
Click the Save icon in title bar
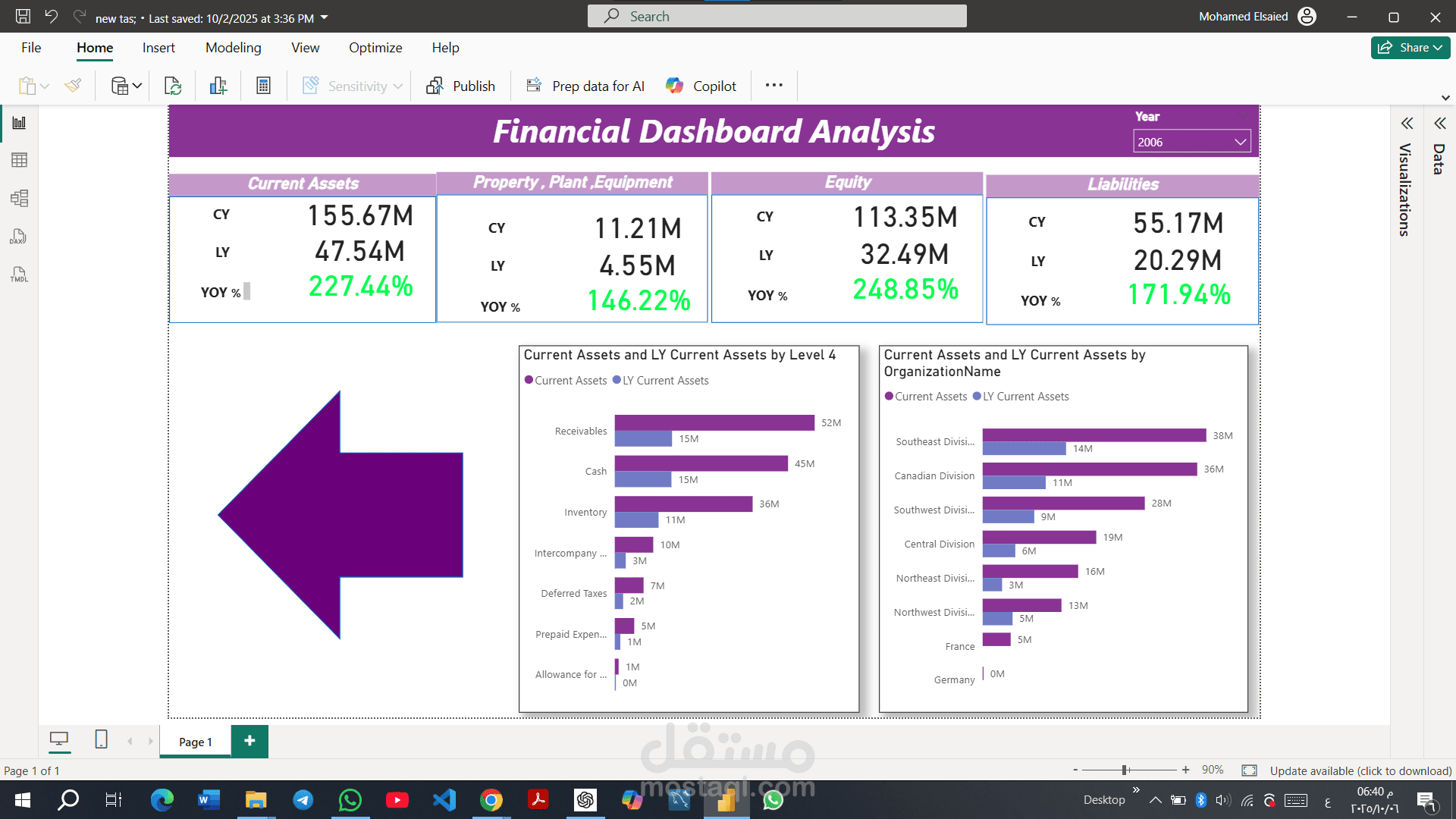(x=23, y=17)
